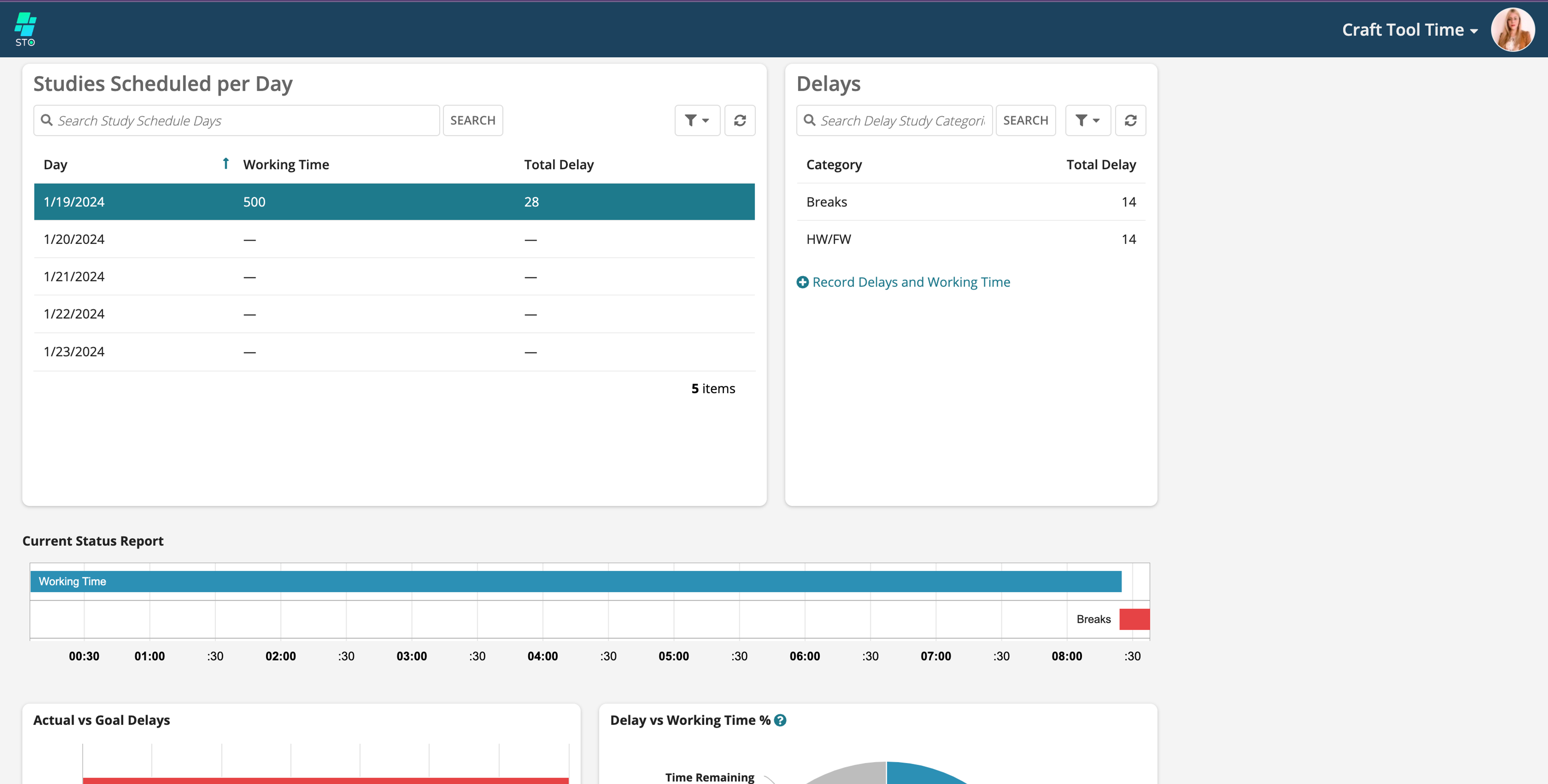This screenshot has height=784, width=1548.
Task: Select the 1/20/2024 study row
Action: coord(394,239)
